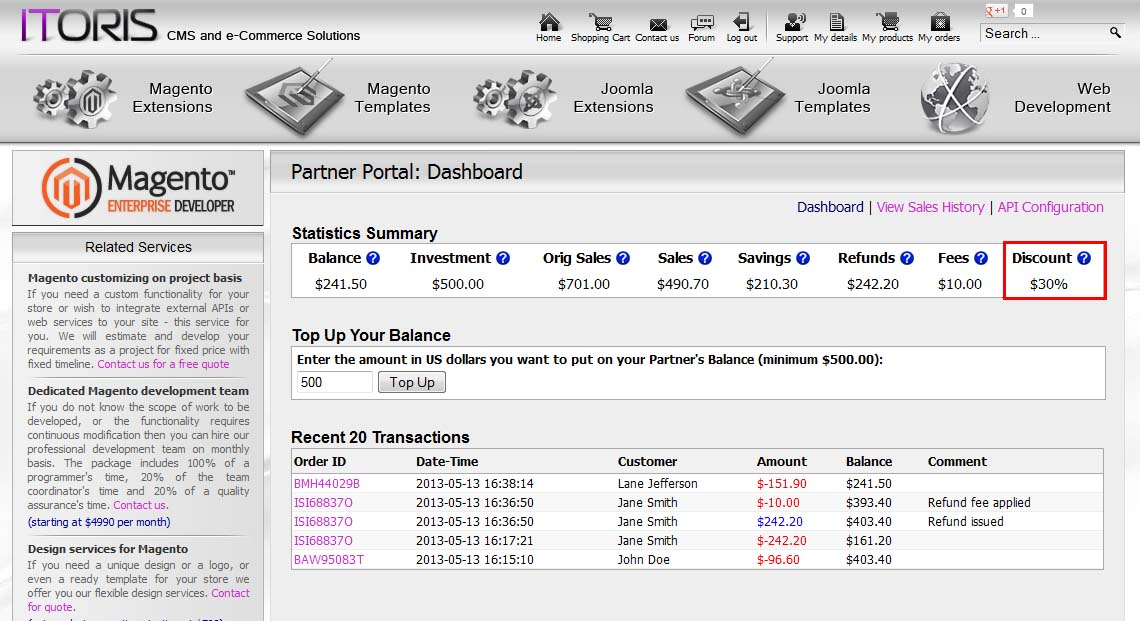Click the Google +1 button

click(995, 10)
